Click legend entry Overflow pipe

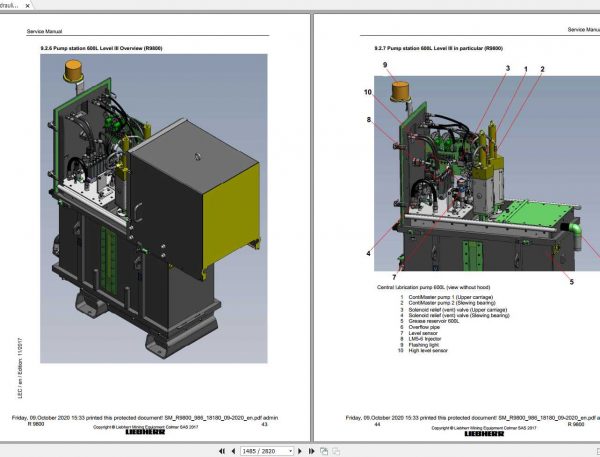tap(424, 327)
